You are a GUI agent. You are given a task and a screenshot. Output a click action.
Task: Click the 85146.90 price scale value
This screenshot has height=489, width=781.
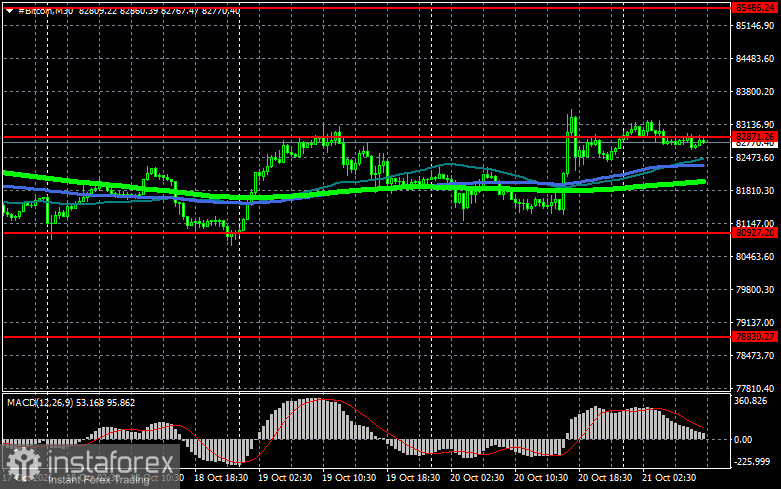(755, 25)
